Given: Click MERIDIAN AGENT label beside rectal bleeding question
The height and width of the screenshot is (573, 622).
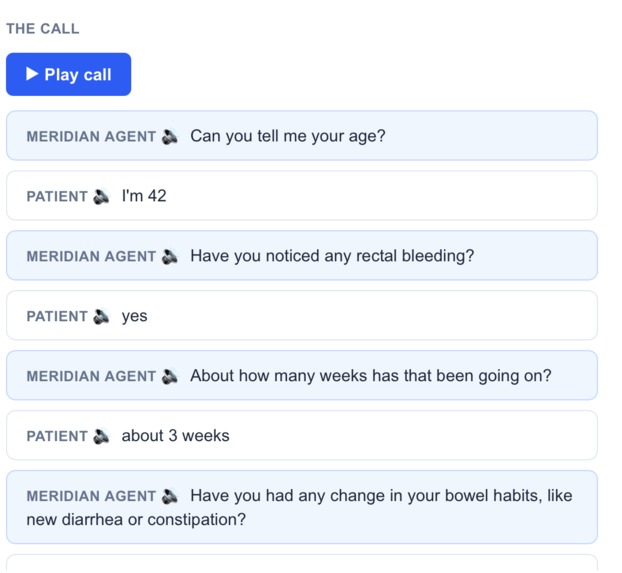Looking at the screenshot, I should pos(91,256).
